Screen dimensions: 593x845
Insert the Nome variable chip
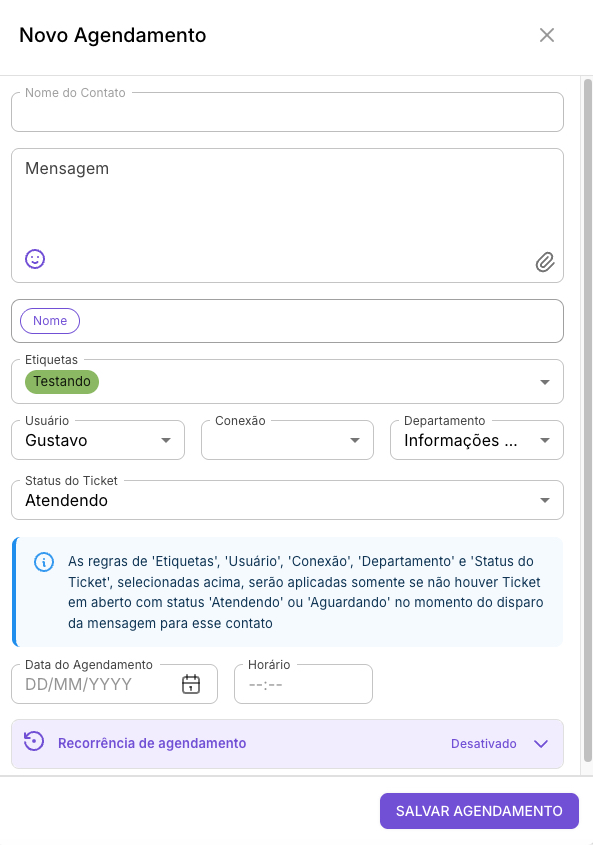pos(49,320)
